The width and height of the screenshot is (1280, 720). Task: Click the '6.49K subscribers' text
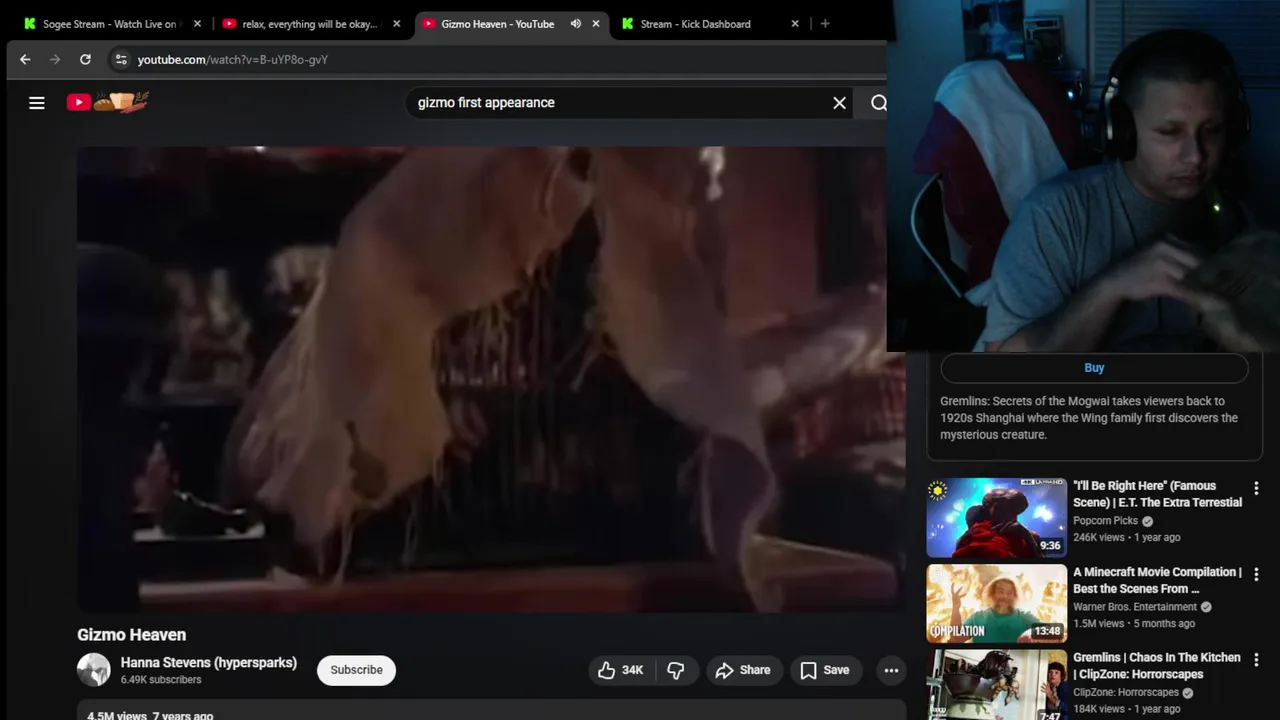161,680
